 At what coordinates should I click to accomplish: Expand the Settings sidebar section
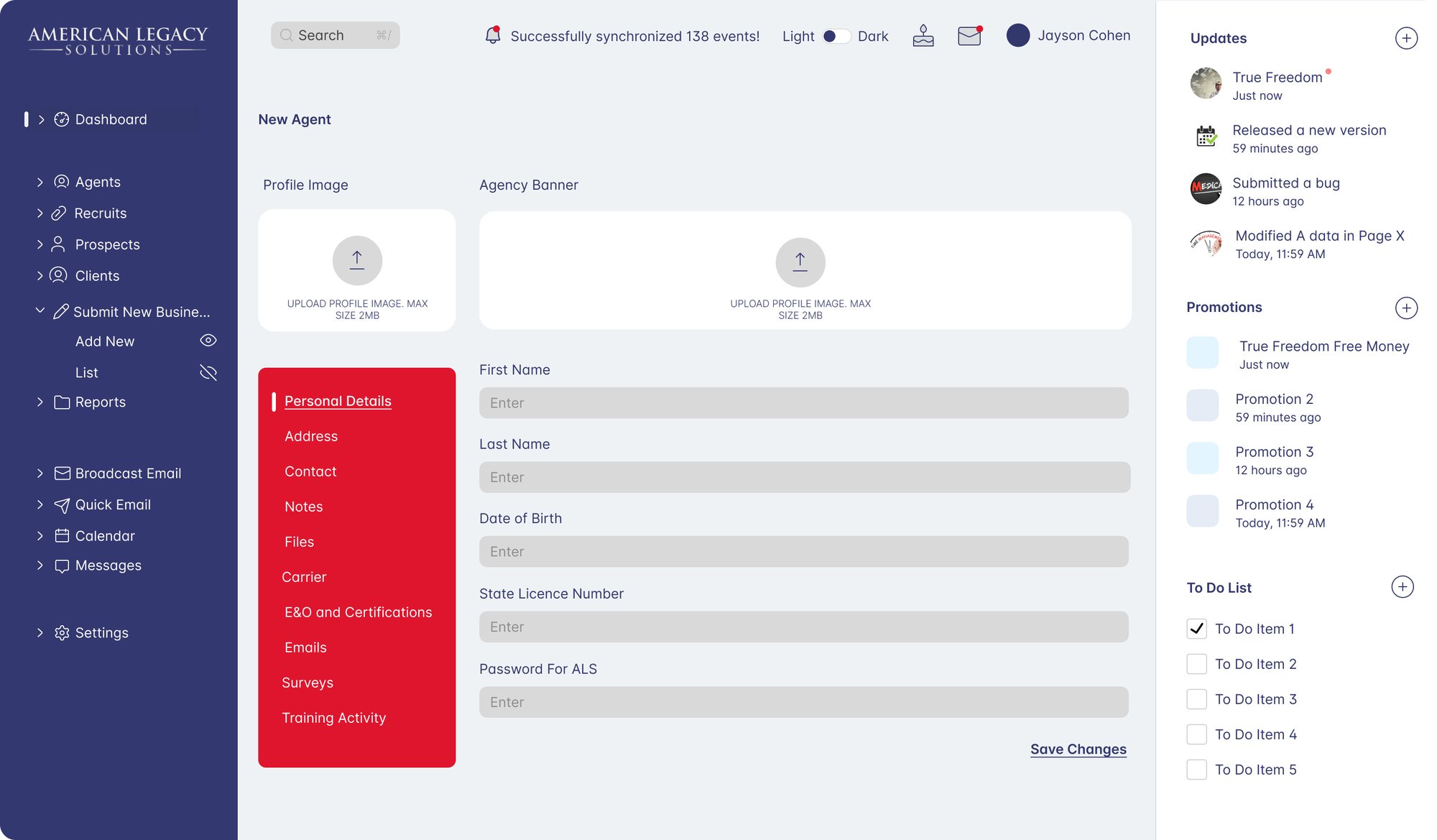(40, 633)
